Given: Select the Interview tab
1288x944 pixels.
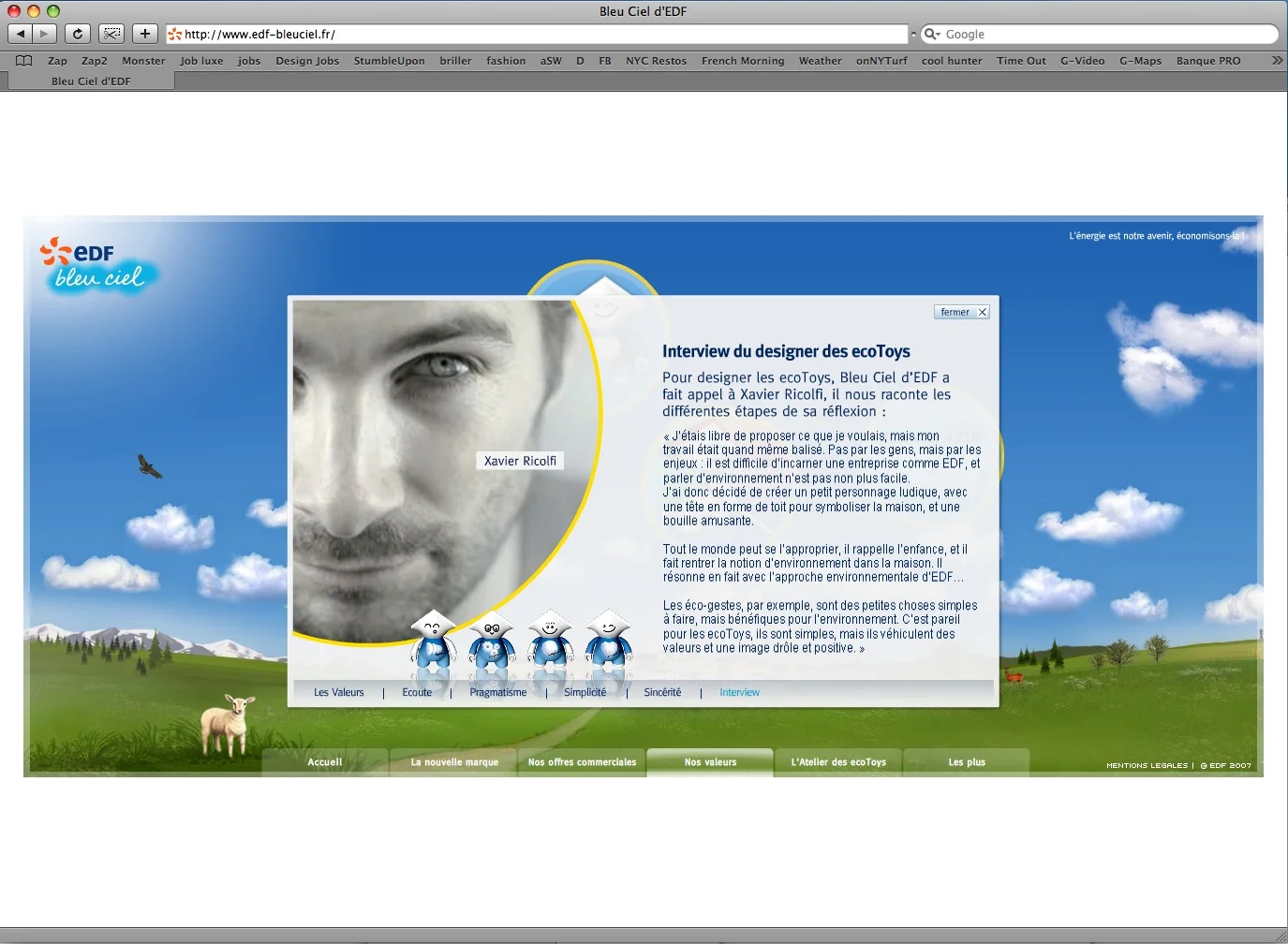Looking at the screenshot, I should pyautogui.click(x=739, y=692).
